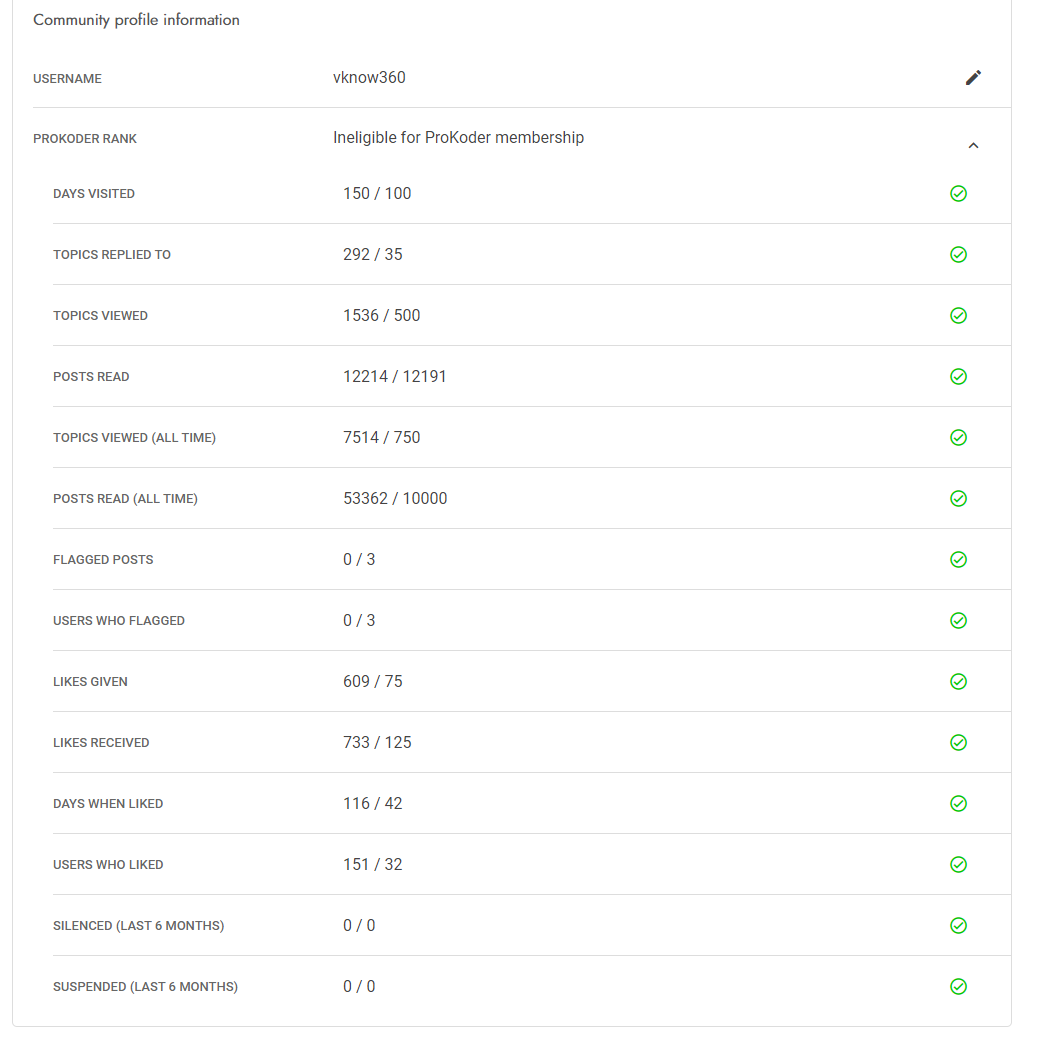Click the Flagged Posts check icon
This screenshot has width=1038, height=1040.
[958, 560]
